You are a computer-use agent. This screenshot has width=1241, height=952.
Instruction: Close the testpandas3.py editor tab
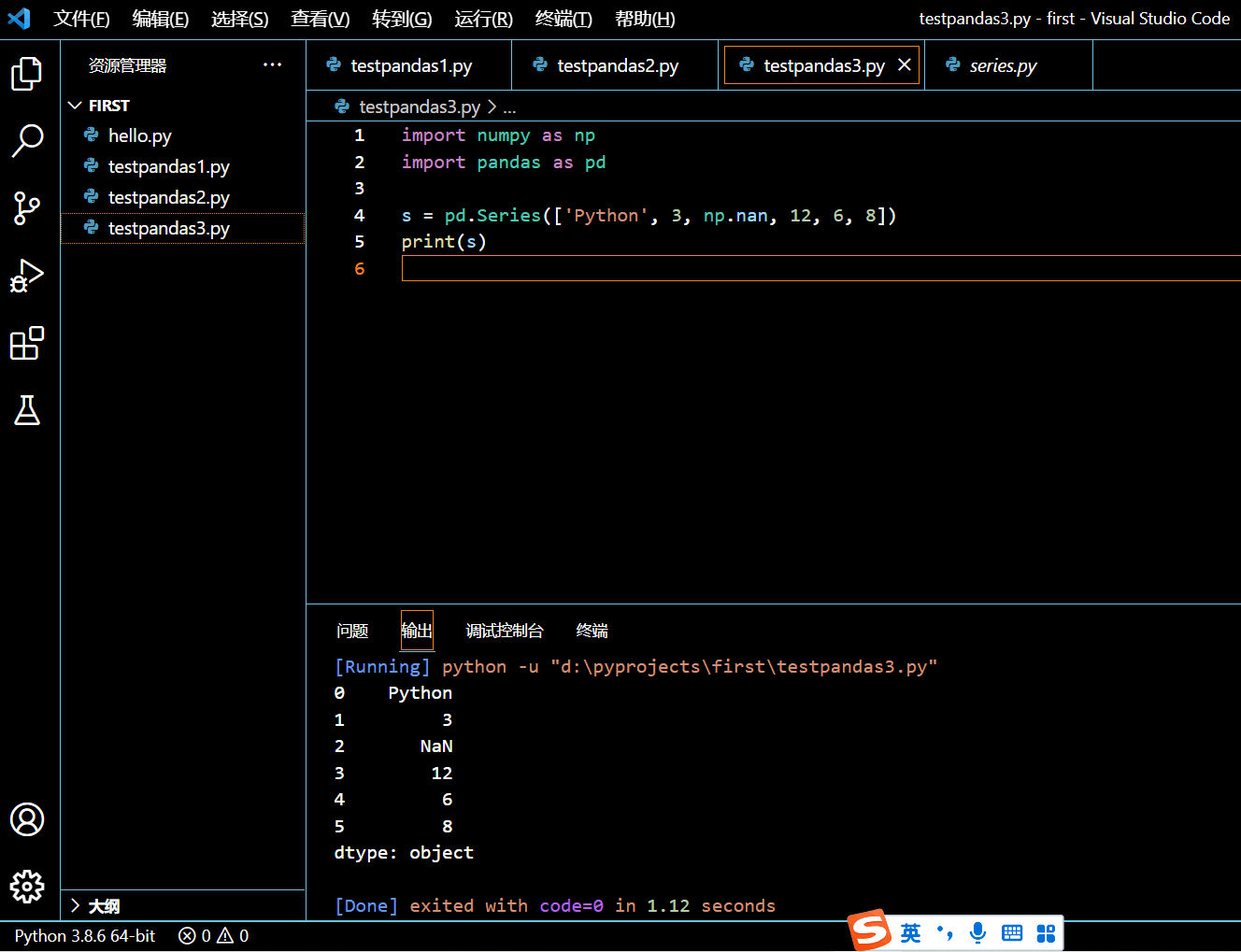(904, 64)
